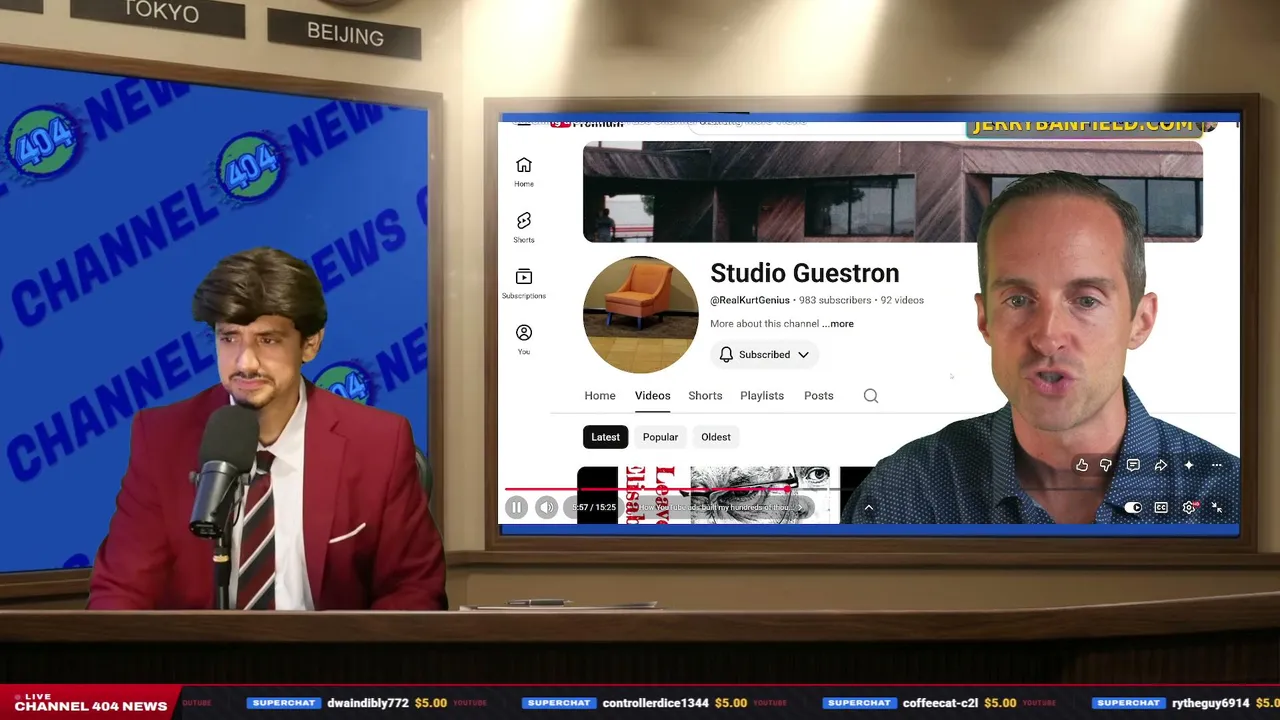Open Shorts in the YouTube sidebar
Viewport: 1280px width, 720px height.
[x=524, y=227]
